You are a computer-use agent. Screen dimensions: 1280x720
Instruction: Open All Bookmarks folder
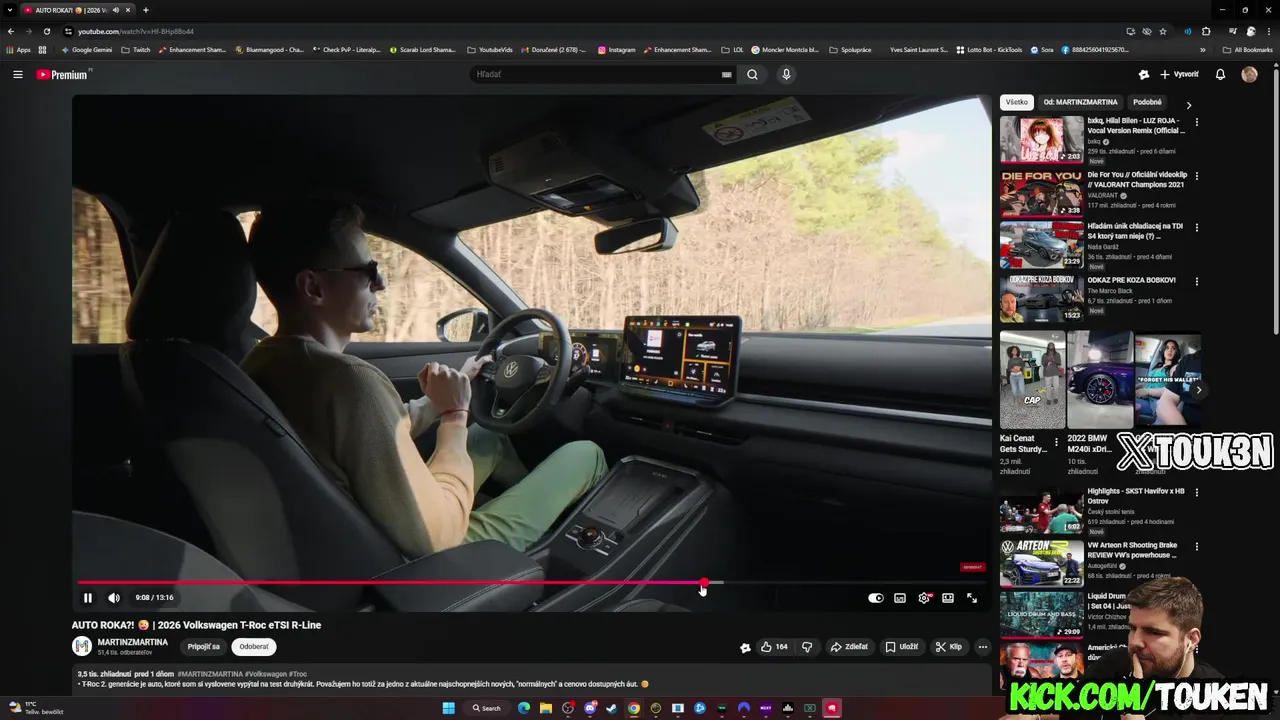1248,50
